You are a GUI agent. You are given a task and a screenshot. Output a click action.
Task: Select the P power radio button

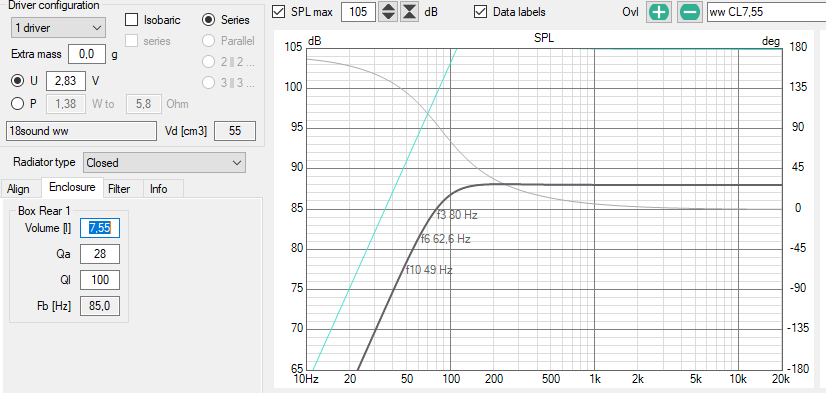[17, 104]
